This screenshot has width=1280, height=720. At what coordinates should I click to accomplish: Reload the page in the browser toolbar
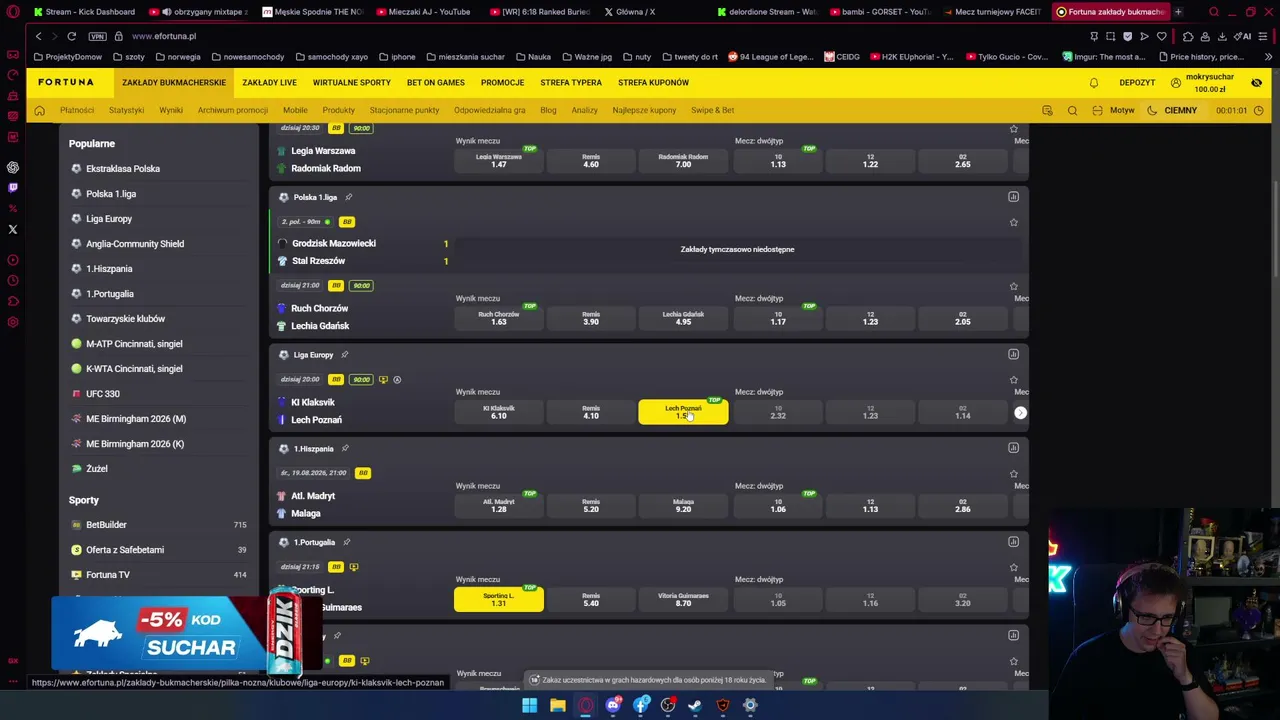71,36
